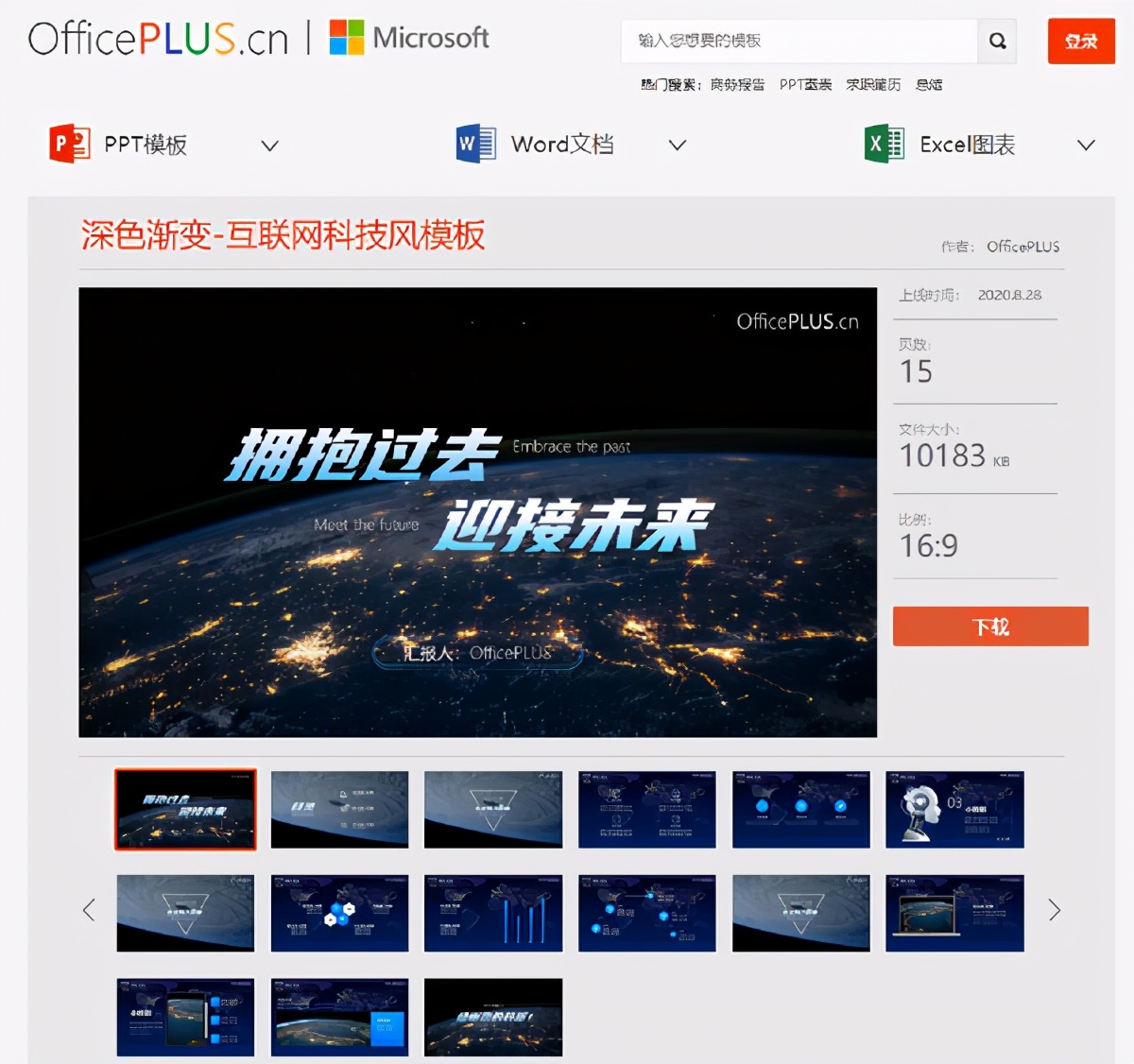Click the file size 10183 KB
This screenshot has height=1064, width=1134.
(954, 455)
